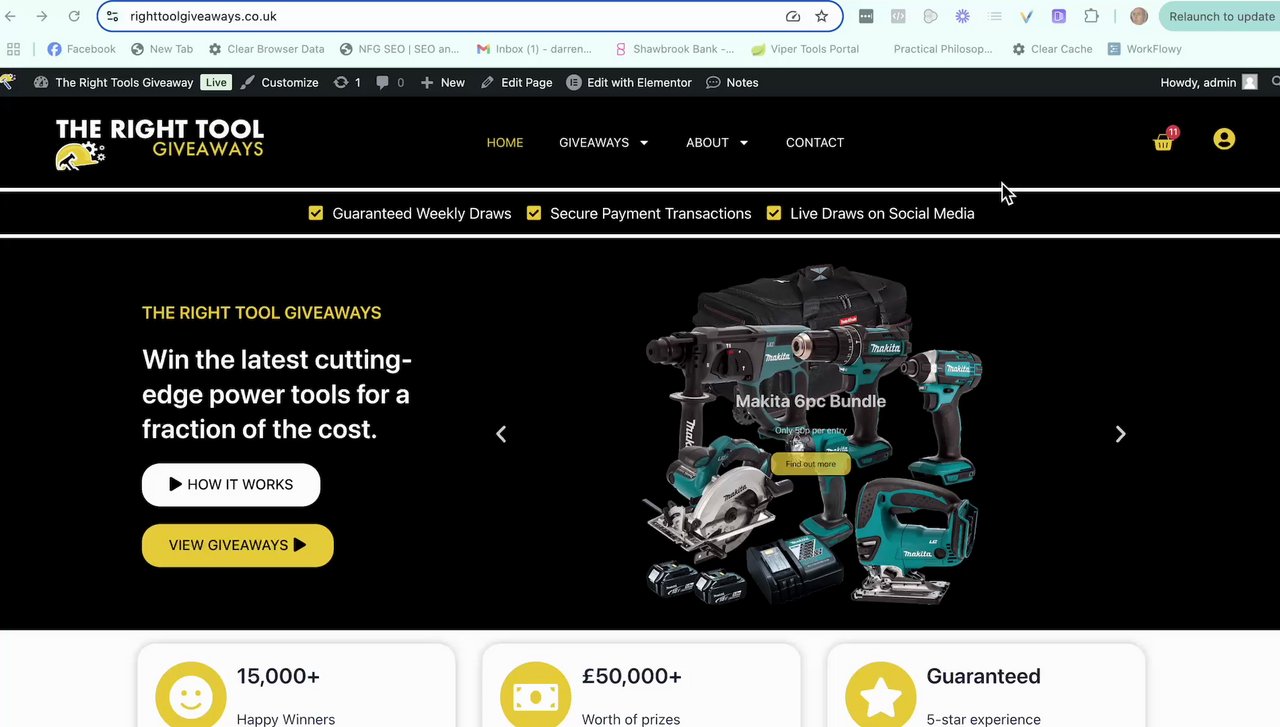The height and width of the screenshot is (727, 1280).
Task: Click the Live Draws on Social Media checkmark
Action: tap(774, 213)
